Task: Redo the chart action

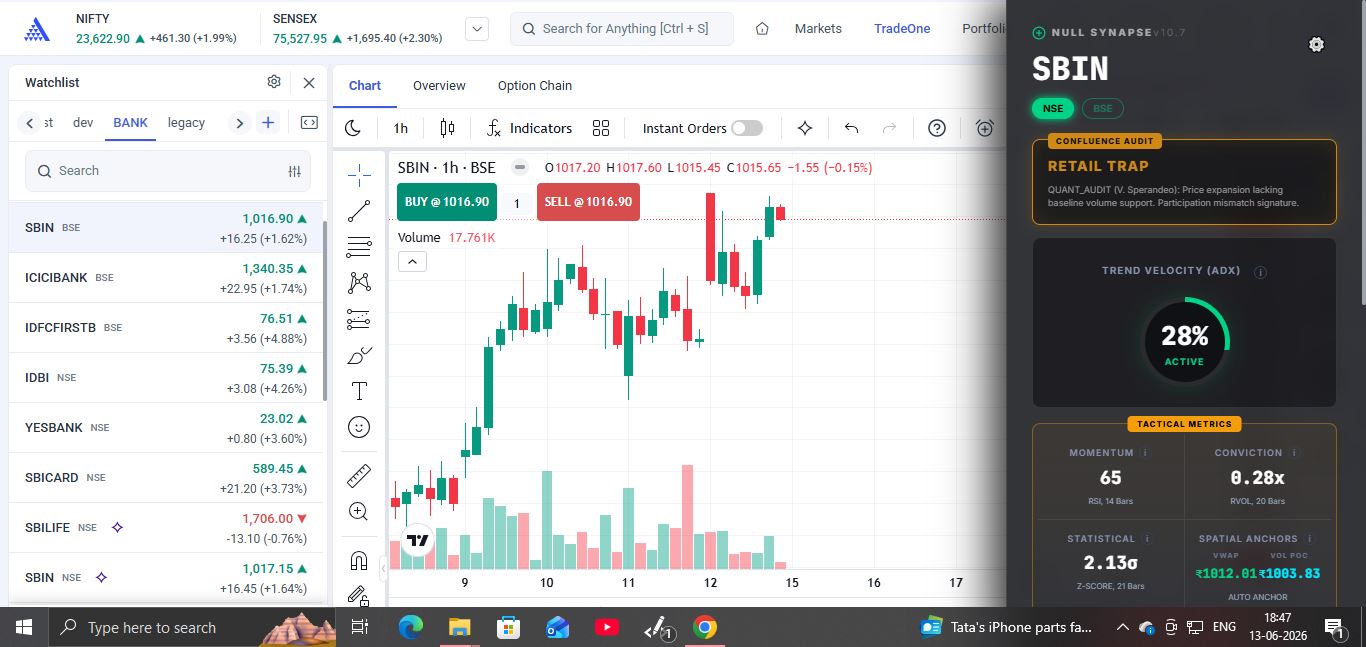Action: 889,128
